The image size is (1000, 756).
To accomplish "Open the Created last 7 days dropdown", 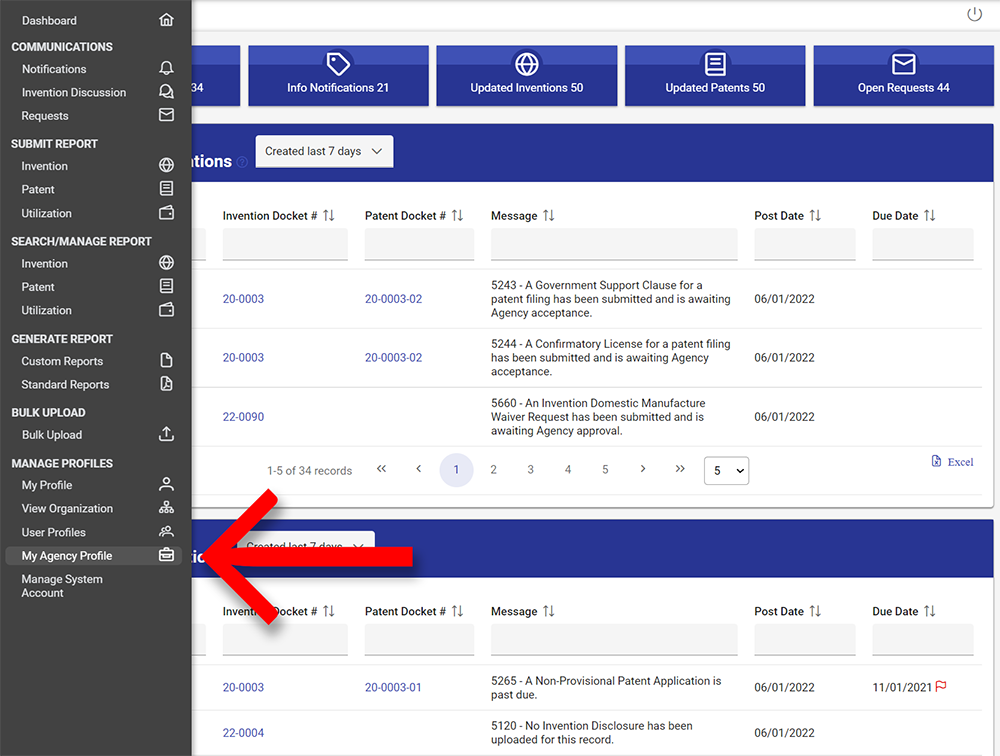I will click(x=324, y=151).
